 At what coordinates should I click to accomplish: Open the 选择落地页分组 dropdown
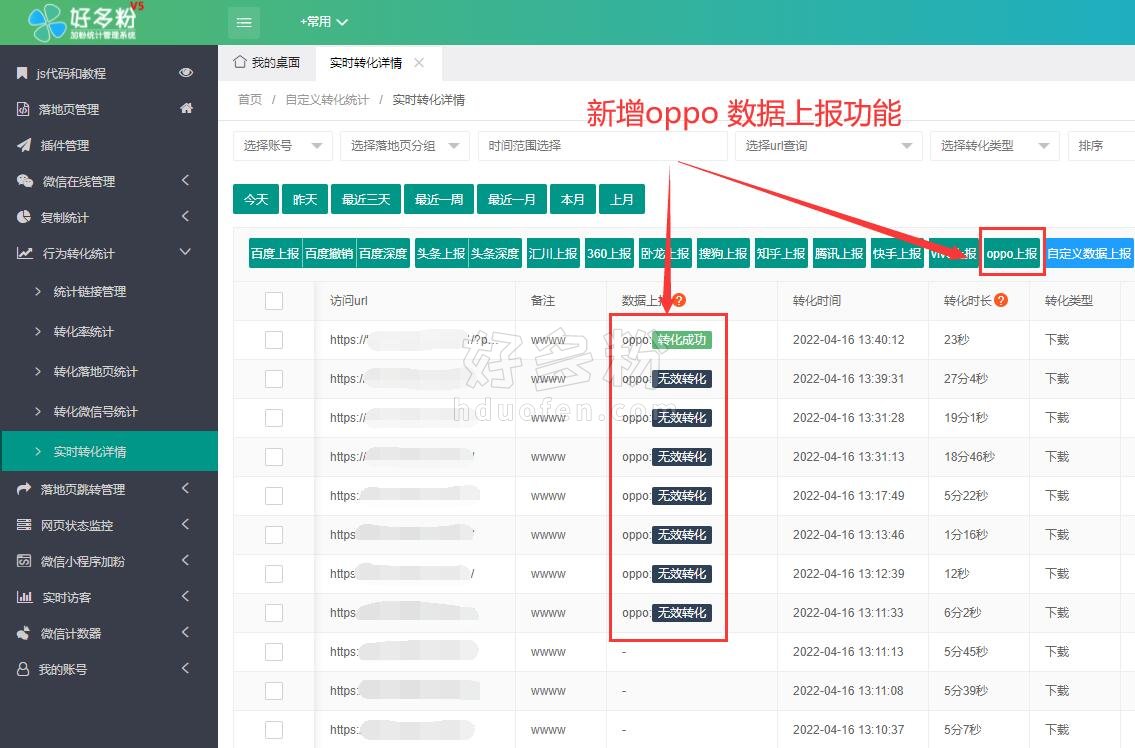pos(405,146)
